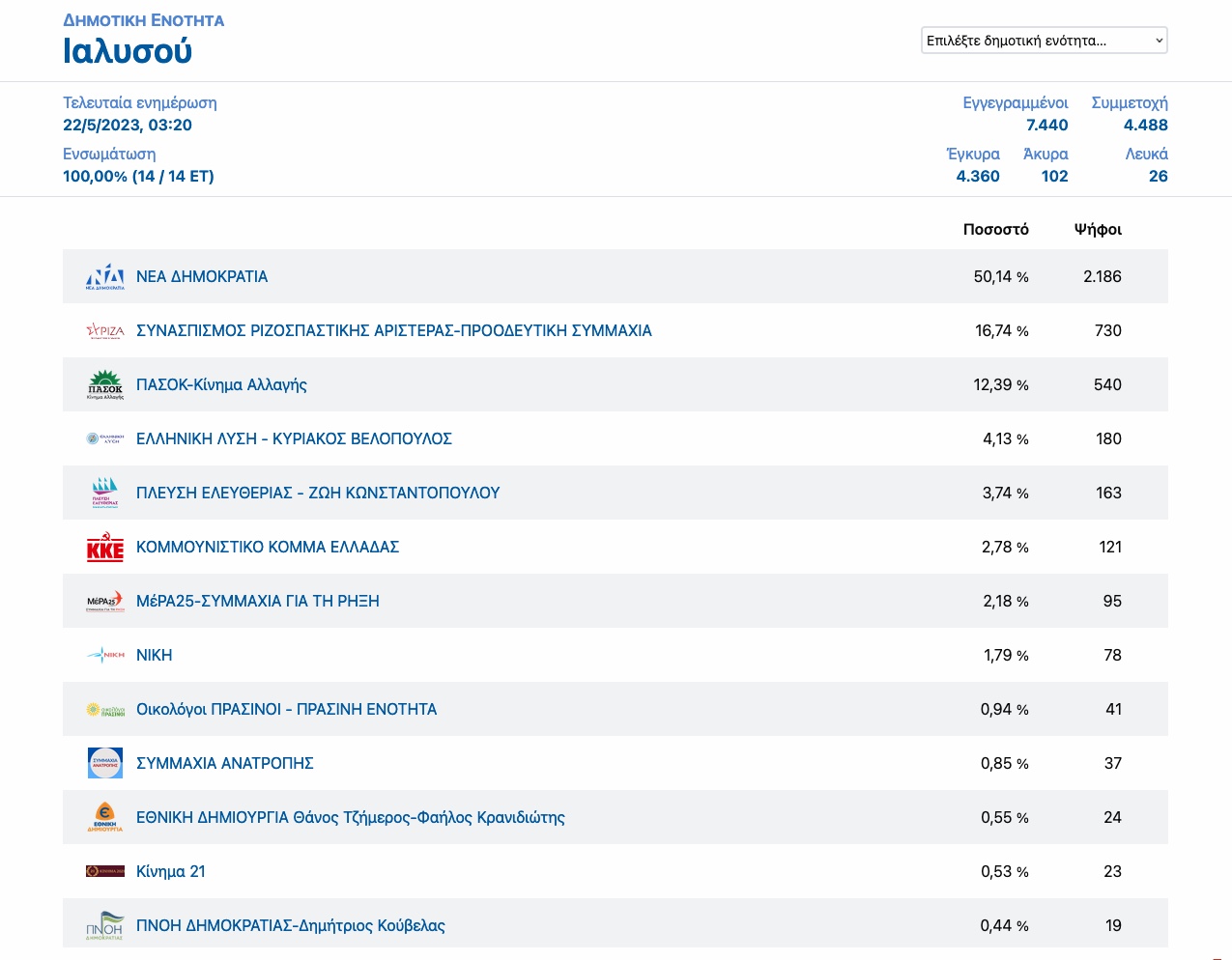The image size is (1232, 960).
Task: Open the ΝΕΑ ΔΗΜΟΚΡΑΤΙΑ party link
Action: (202, 276)
